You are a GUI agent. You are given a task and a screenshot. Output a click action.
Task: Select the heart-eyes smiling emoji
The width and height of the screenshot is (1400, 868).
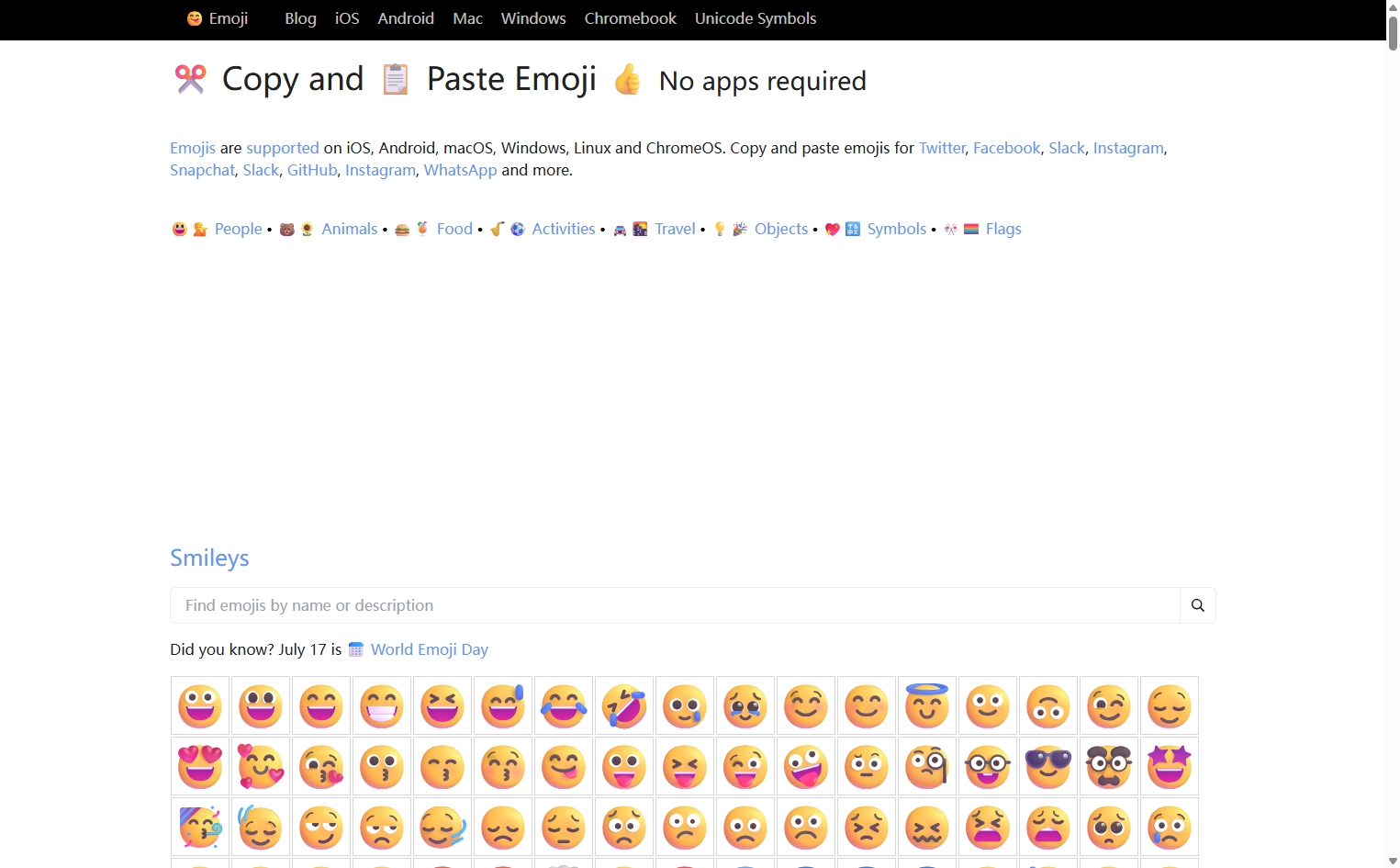point(200,767)
